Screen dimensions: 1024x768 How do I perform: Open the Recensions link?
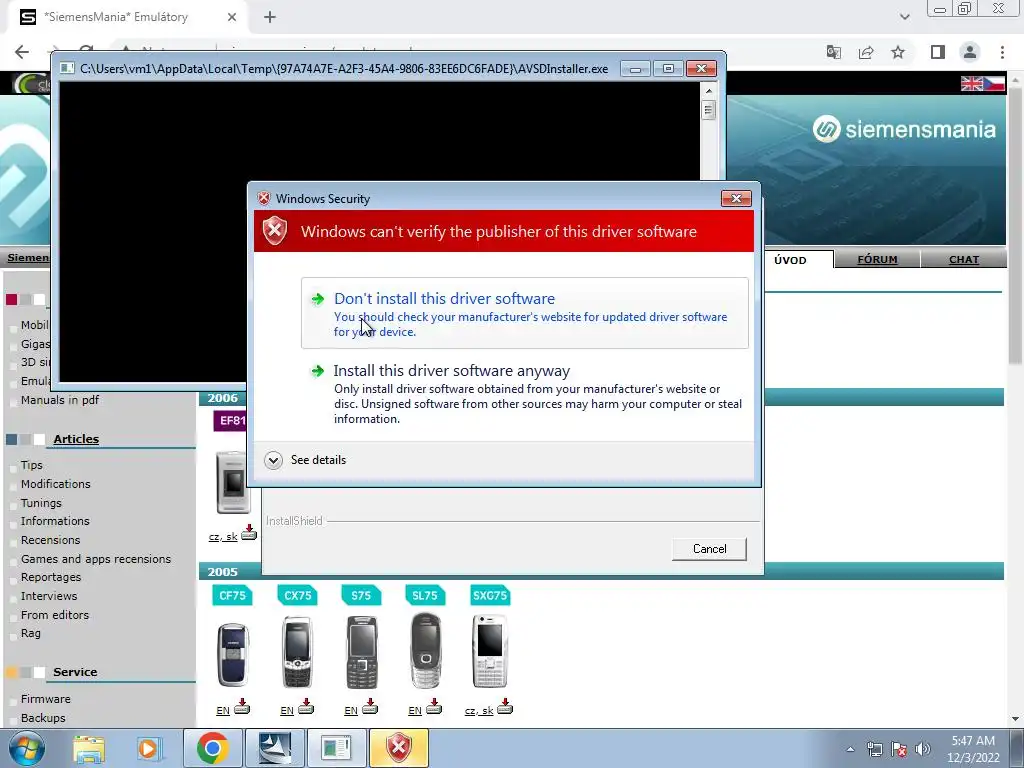(x=50, y=540)
